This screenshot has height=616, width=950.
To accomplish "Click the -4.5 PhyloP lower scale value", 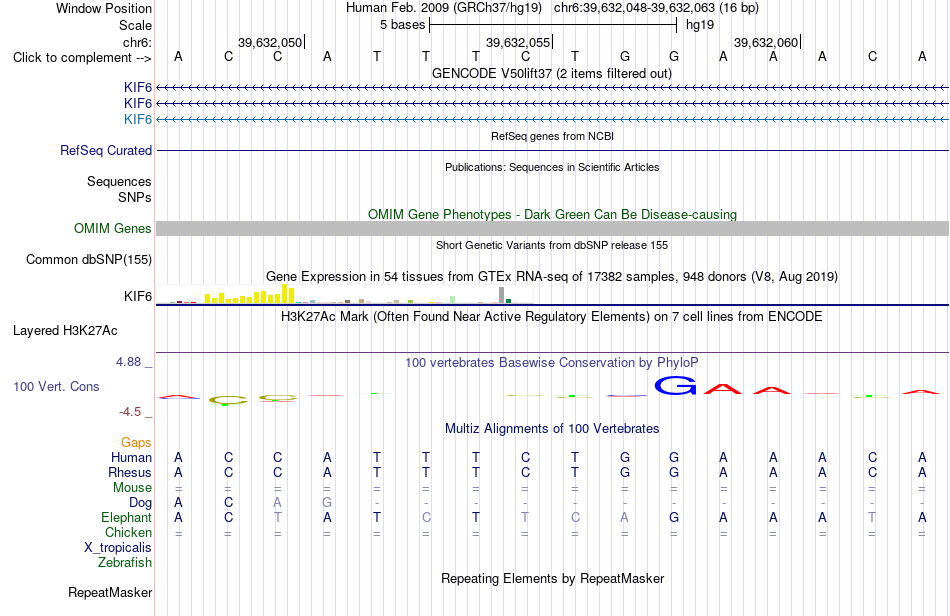I will [130, 412].
